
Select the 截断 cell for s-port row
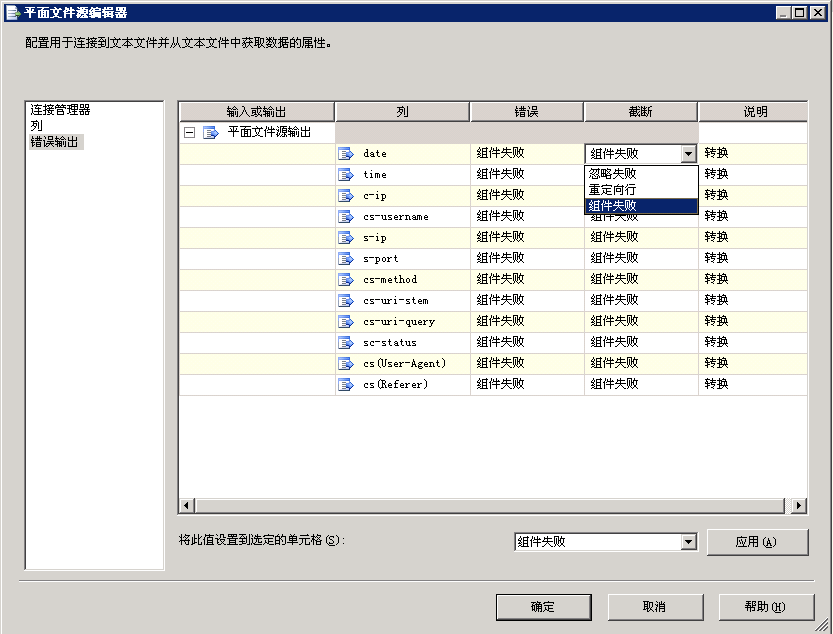[641, 259]
